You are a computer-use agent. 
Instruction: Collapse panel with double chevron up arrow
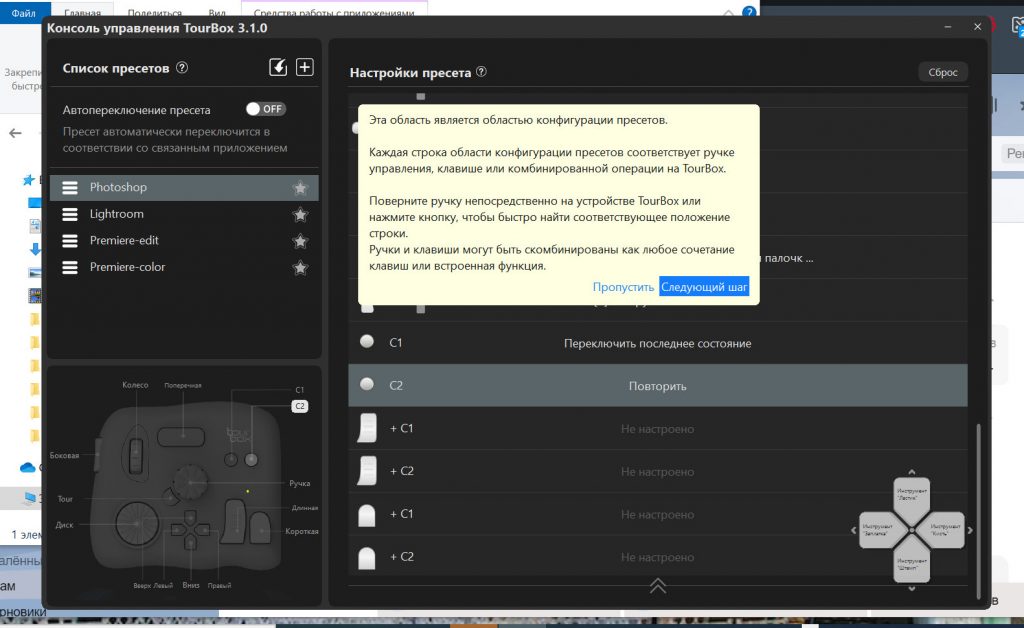(x=658, y=586)
